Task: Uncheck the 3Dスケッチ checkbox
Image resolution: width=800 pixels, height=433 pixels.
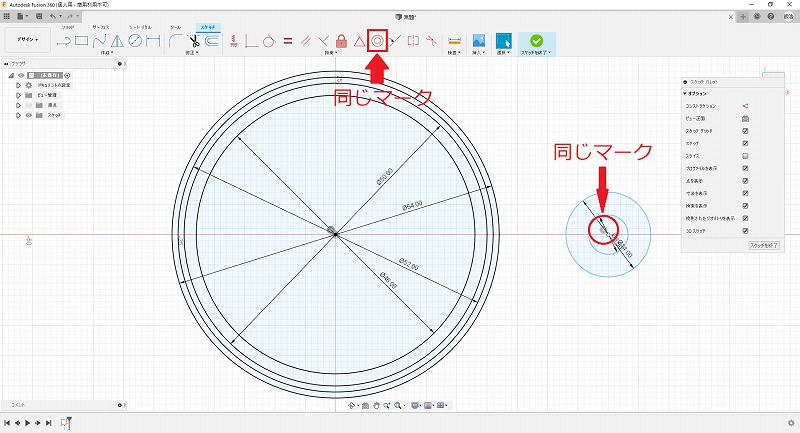Action: pos(745,230)
